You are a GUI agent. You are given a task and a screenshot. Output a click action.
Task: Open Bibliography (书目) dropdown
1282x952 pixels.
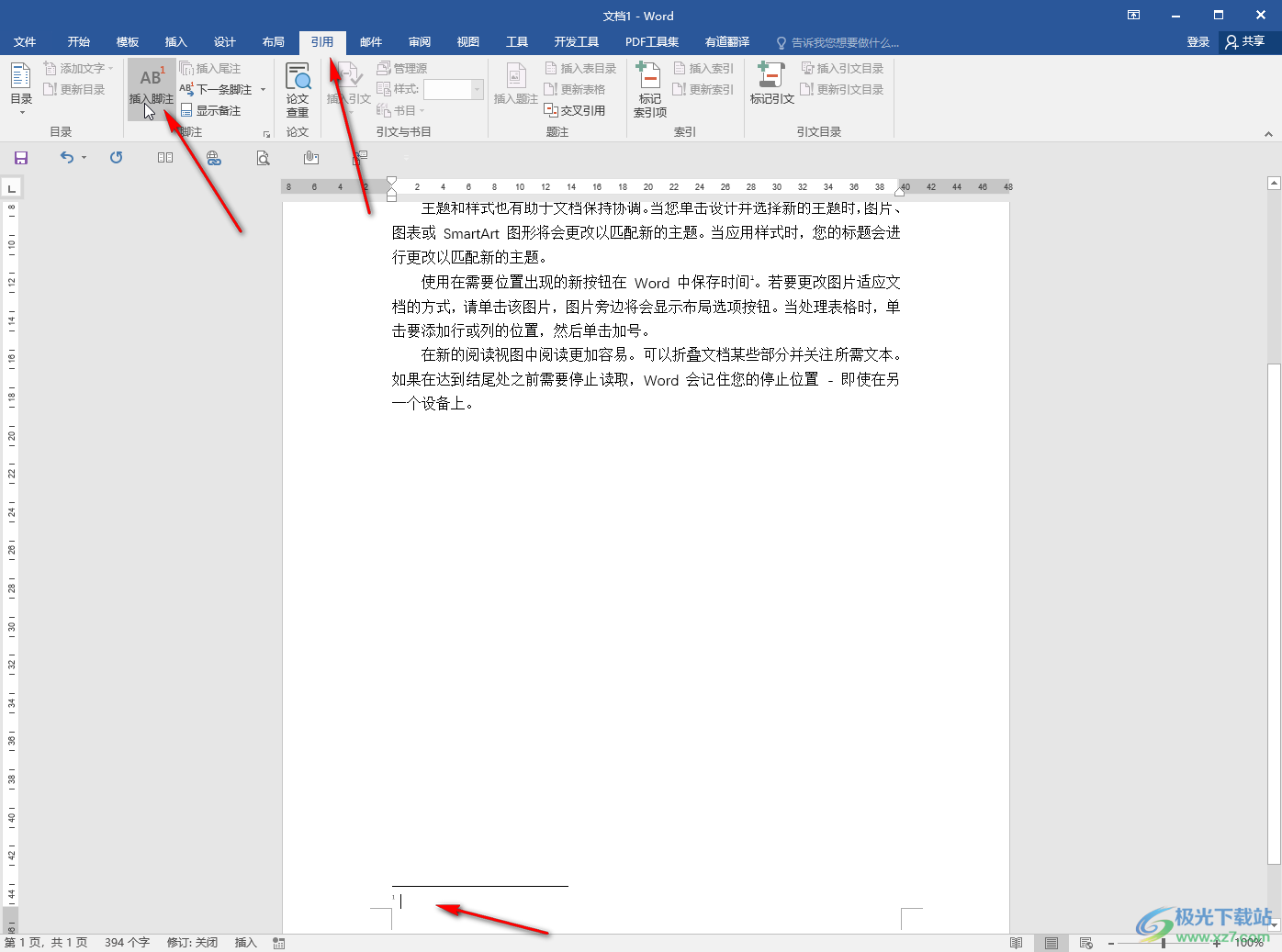coord(400,111)
